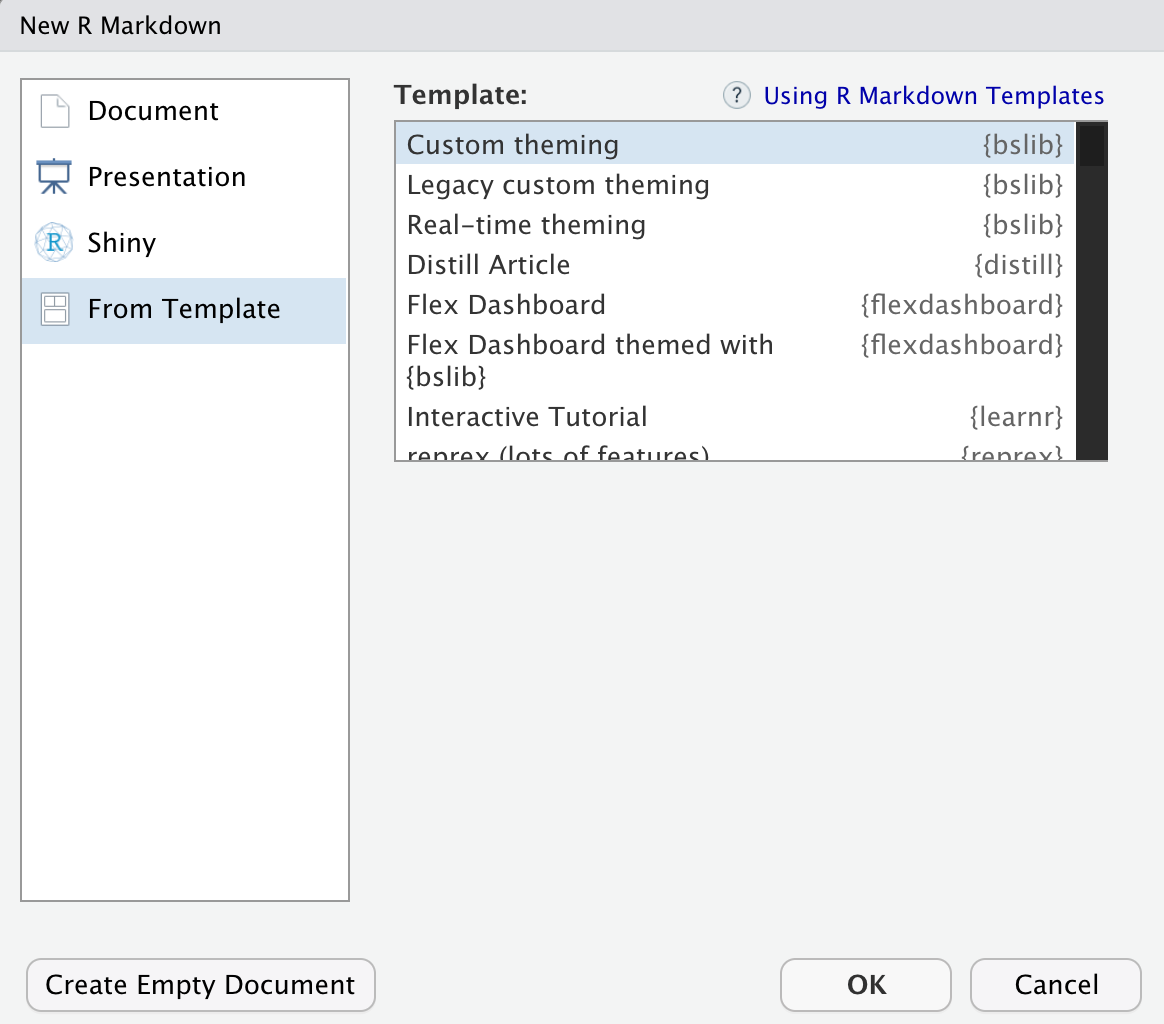
Task: Choose the Interactive Tutorial template
Action: (735, 417)
